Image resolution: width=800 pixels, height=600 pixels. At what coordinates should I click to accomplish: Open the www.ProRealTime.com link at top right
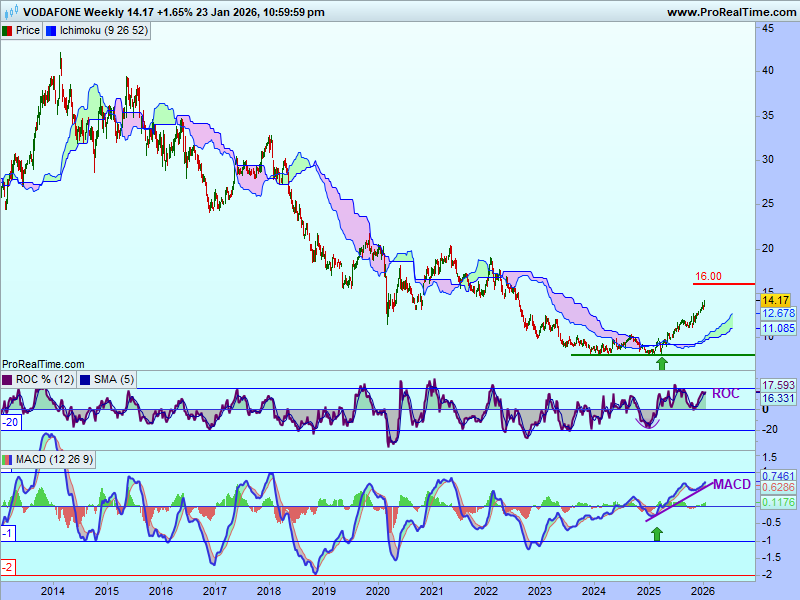point(729,12)
